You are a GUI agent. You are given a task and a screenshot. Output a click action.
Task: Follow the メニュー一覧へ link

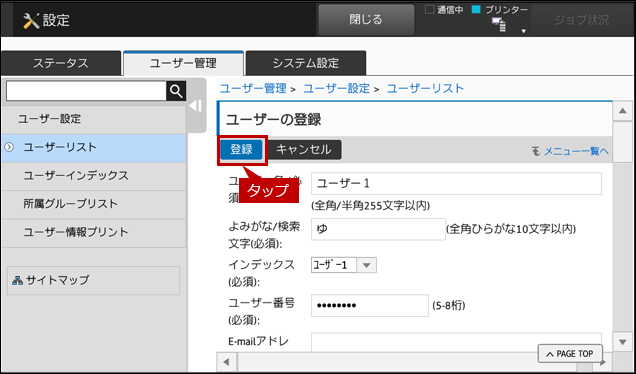point(576,151)
